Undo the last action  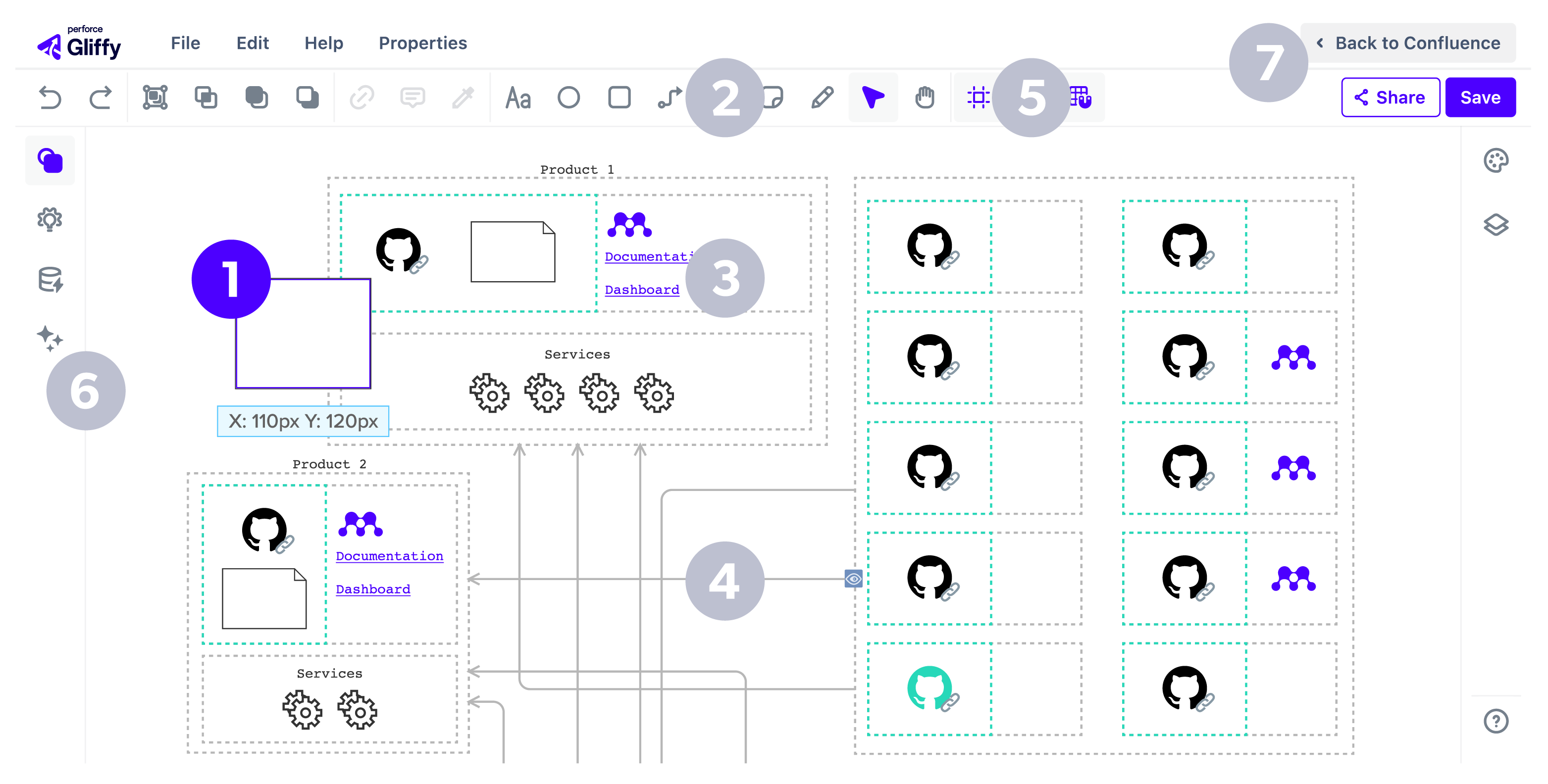(x=50, y=98)
